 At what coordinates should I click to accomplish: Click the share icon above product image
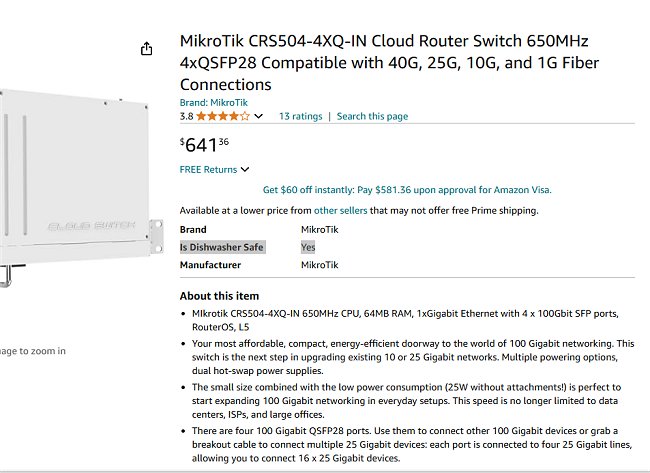click(146, 49)
